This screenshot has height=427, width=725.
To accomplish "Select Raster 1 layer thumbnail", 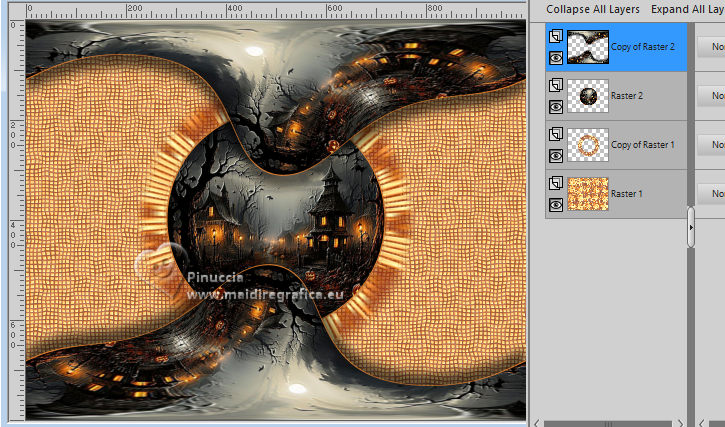I will tap(588, 194).
